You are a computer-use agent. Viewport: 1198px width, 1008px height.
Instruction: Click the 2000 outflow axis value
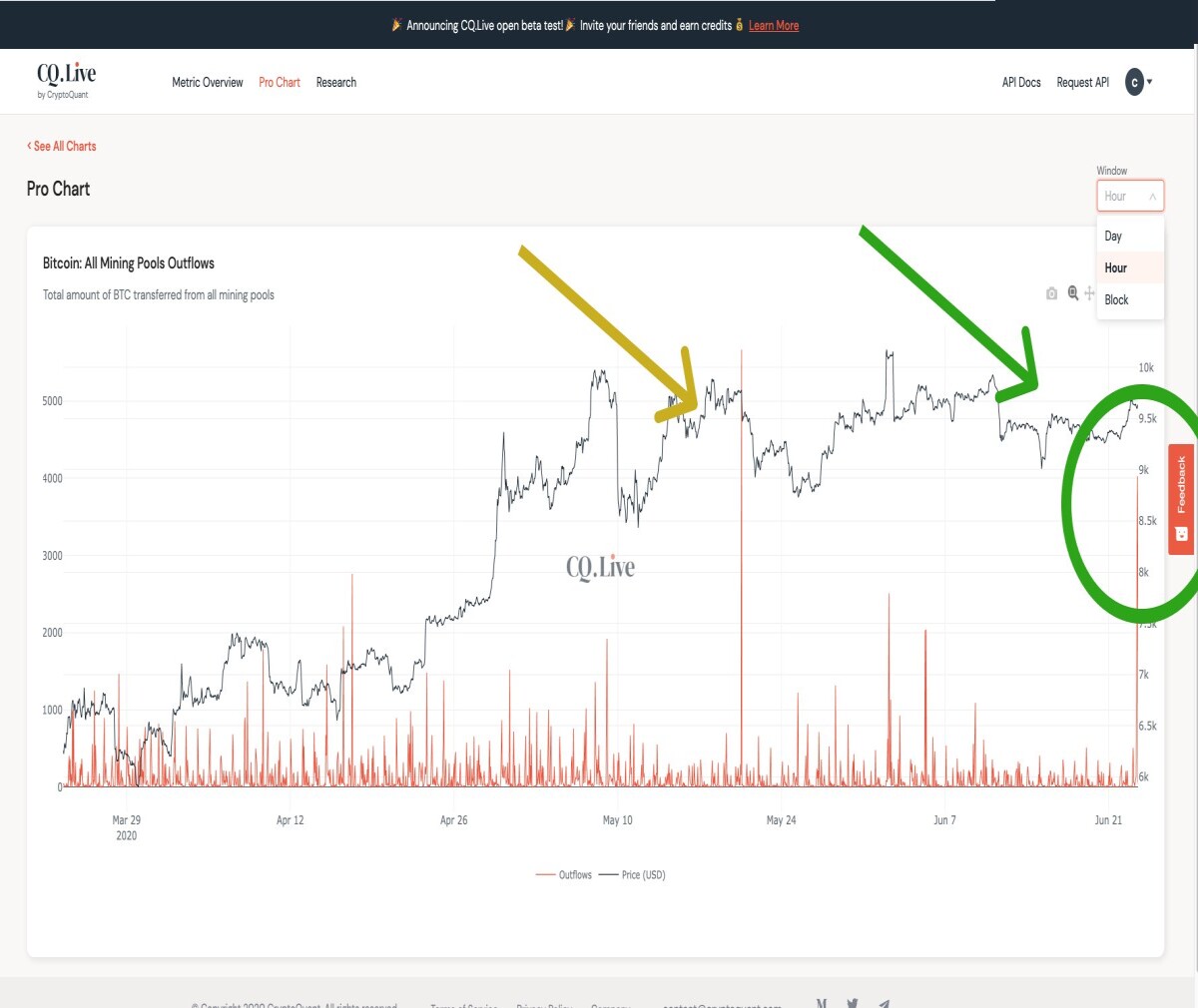pos(52,633)
